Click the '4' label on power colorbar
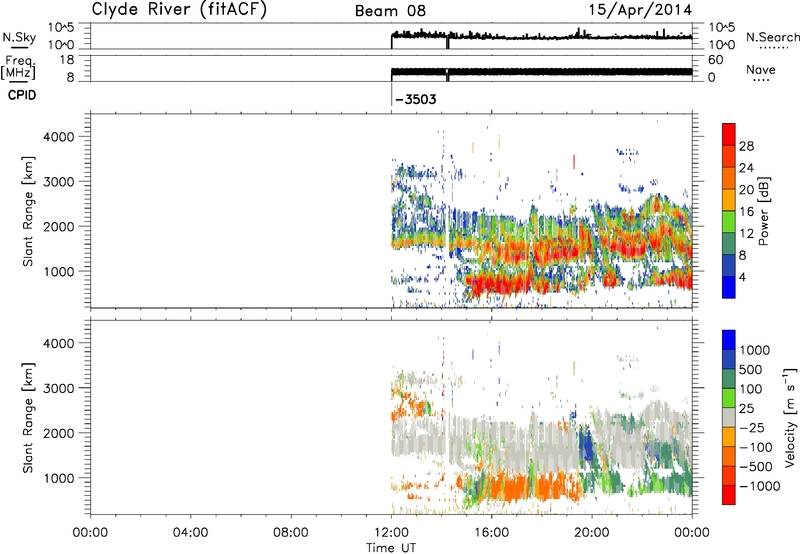The height and width of the screenshot is (554, 800). (x=742, y=277)
